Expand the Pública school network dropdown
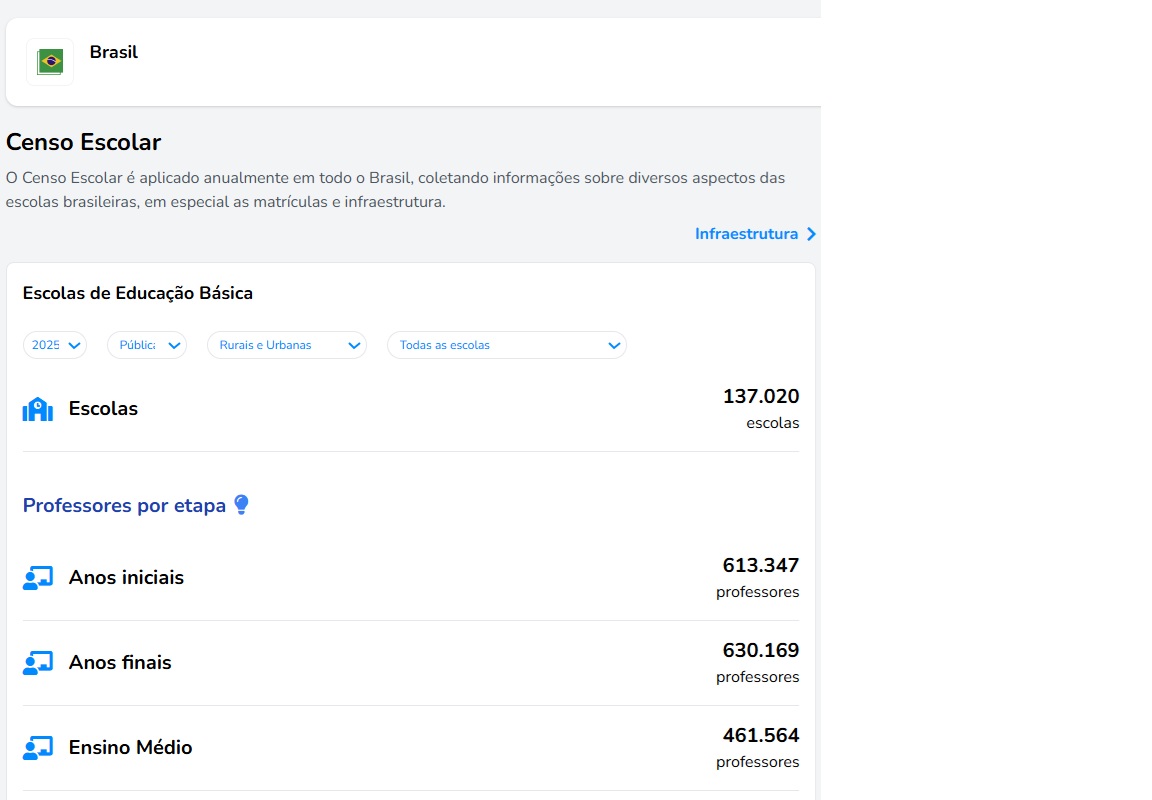 pos(147,345)
